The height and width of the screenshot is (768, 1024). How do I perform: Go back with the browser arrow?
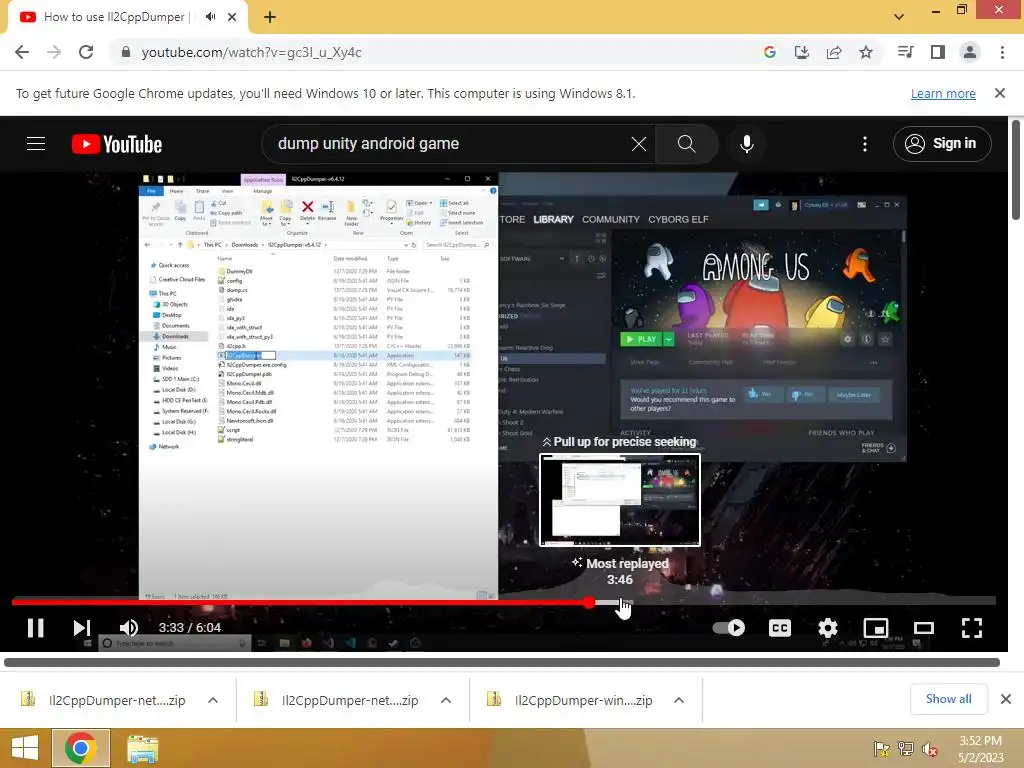(x=22, y=52)
